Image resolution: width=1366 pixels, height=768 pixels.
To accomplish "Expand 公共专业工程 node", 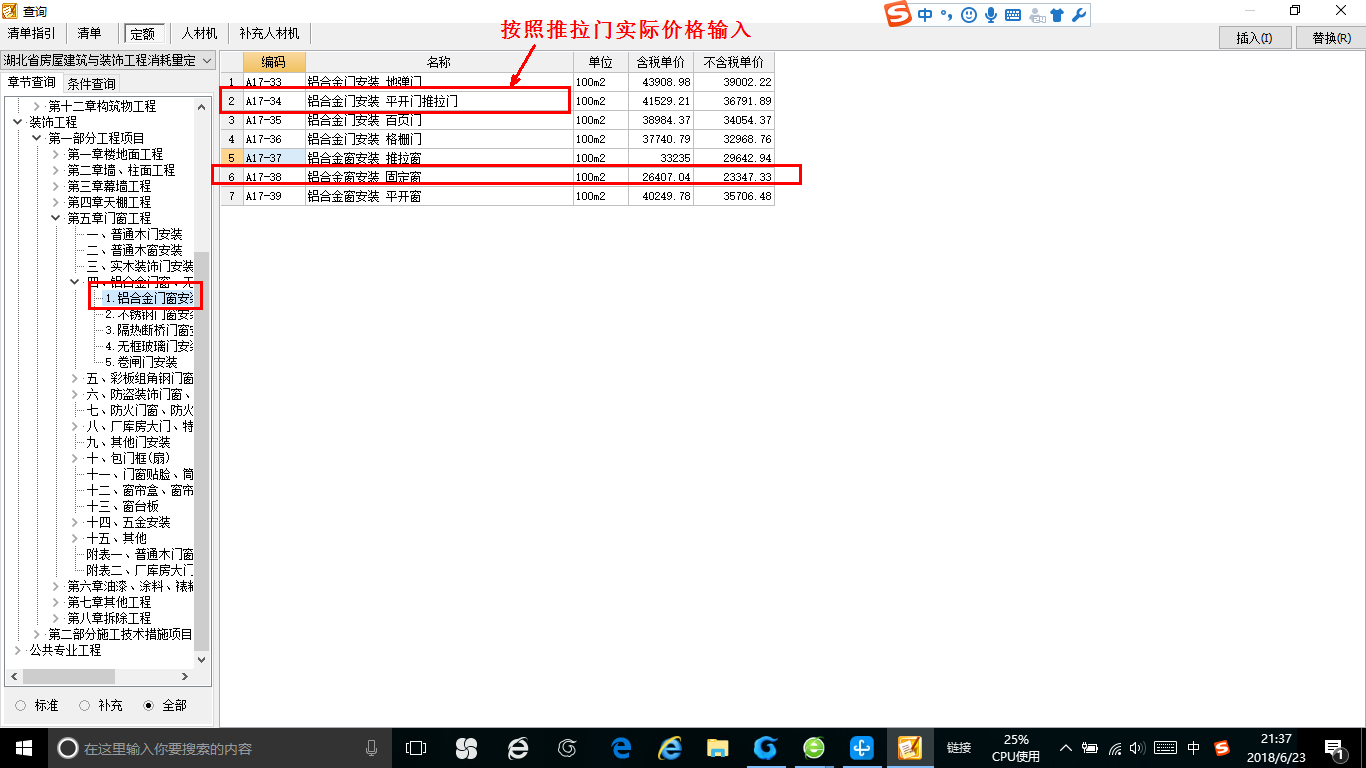I will pyautogui.click(x=18, y=650).
